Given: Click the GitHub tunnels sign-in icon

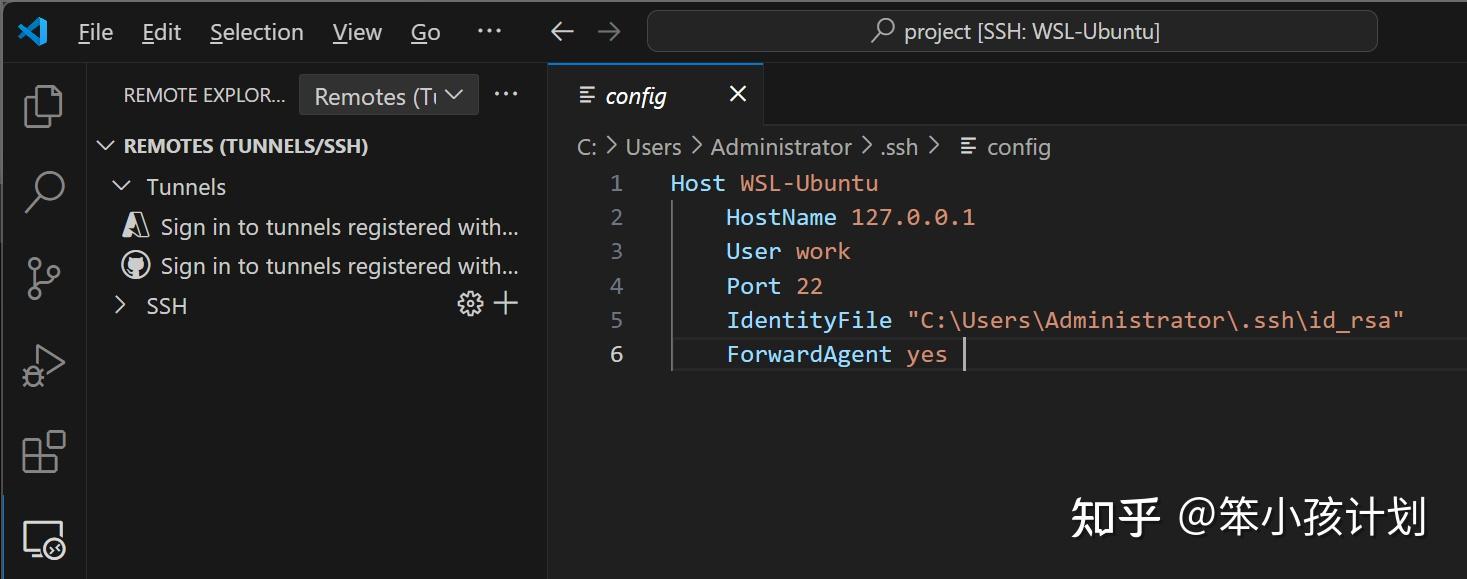Looking at the screenshot, I should 135,265.
